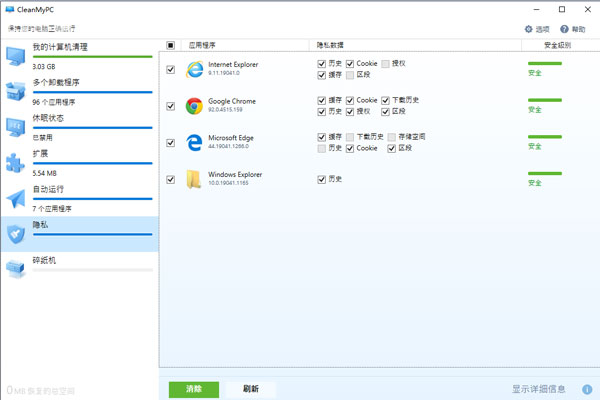Screen dimensions: 600x400
Task: Uncheck the Internet Explorer row checkbox
Action: tap(171, 69)
